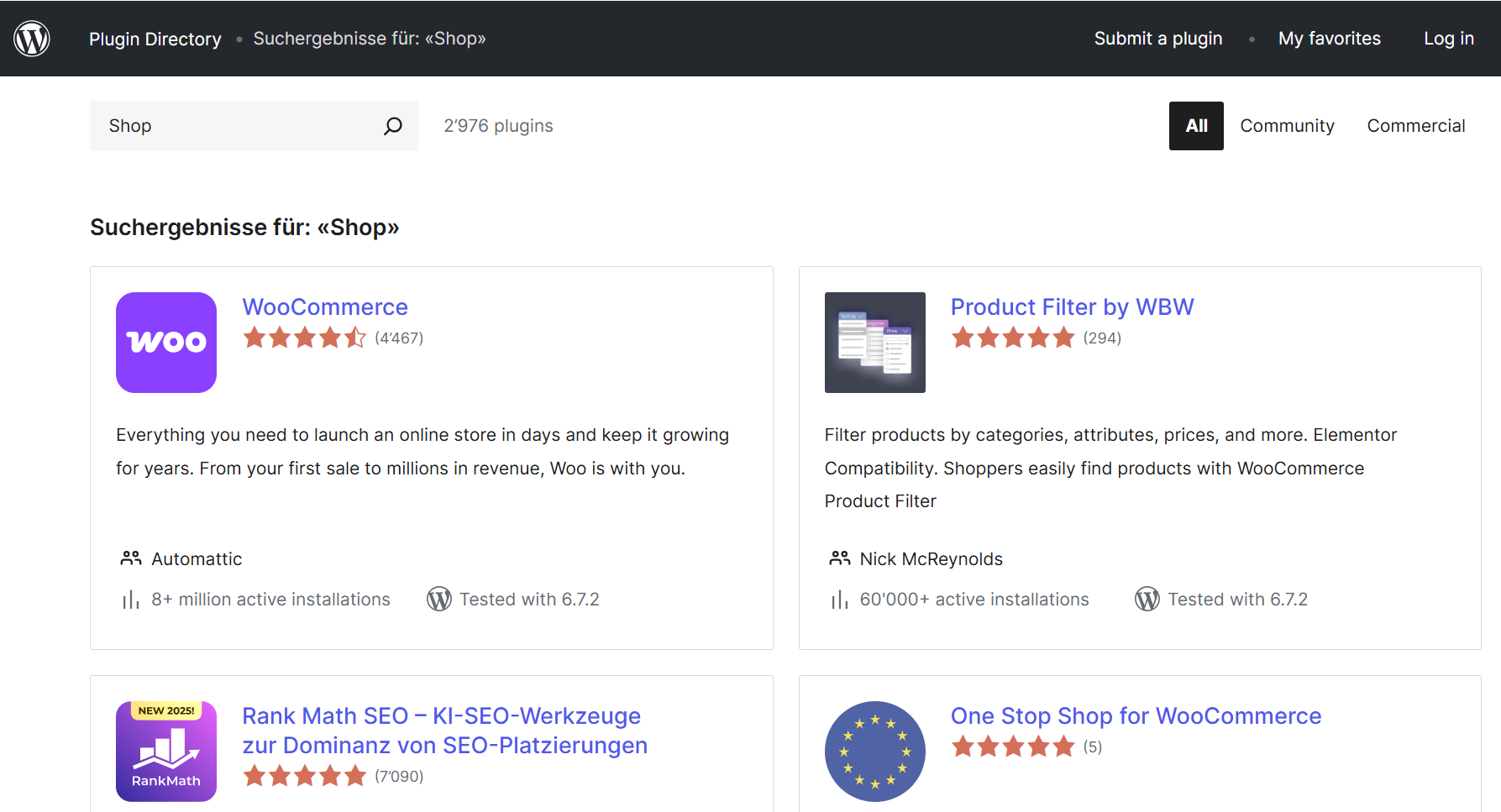Click the One Stop Shop star rating

click(x=1012, y=747)
